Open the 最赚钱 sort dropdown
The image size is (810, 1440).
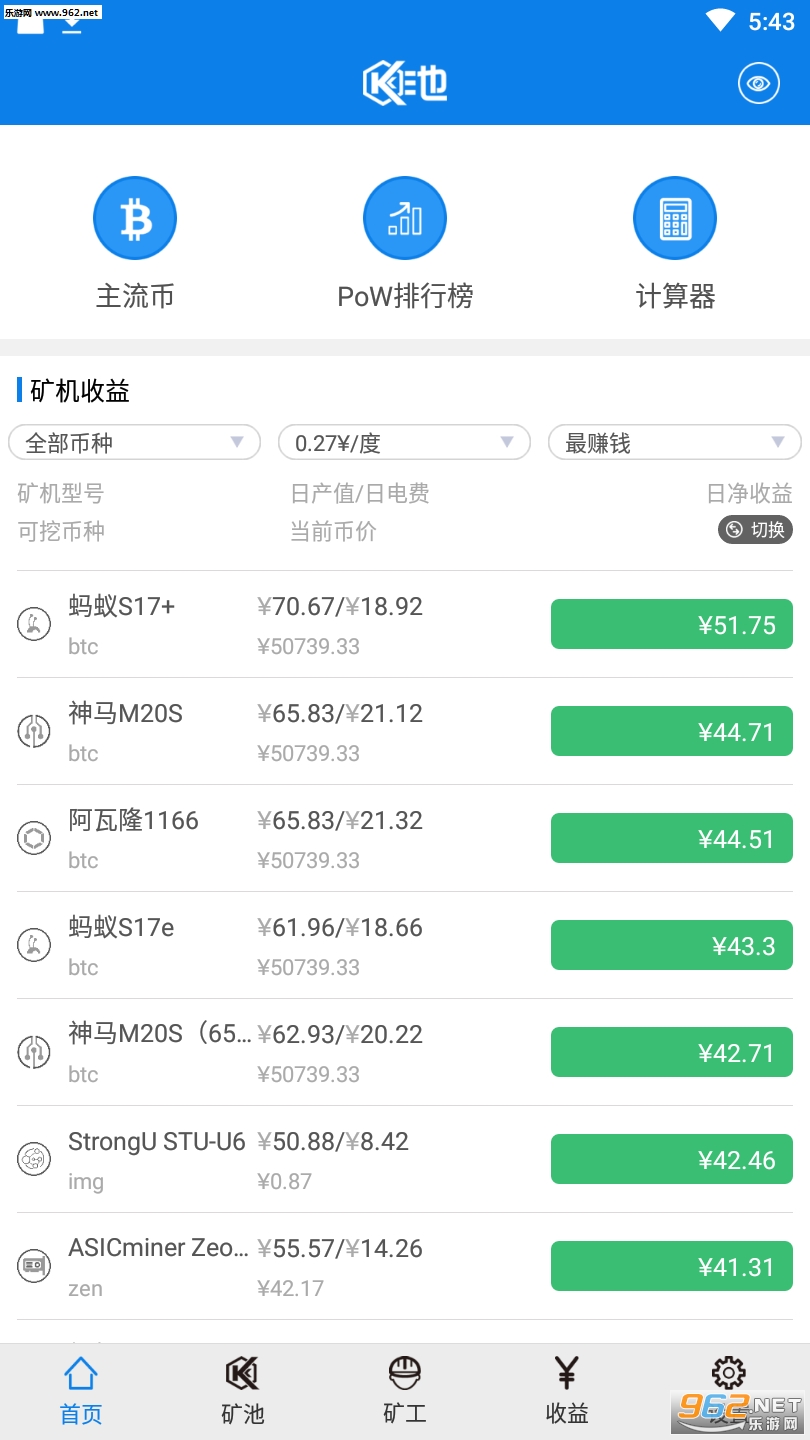[674, 443]
